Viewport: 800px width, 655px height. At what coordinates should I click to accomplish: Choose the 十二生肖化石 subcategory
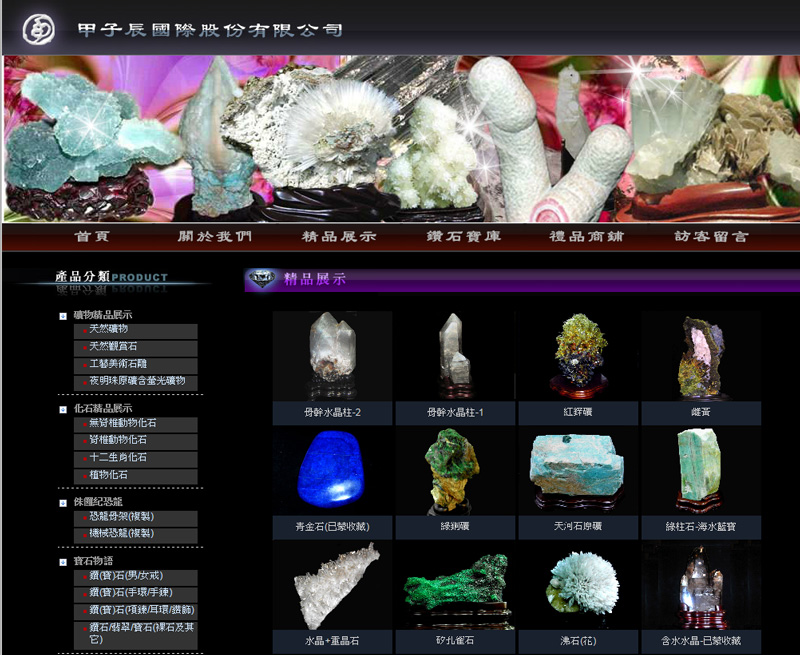click(118, 457)
